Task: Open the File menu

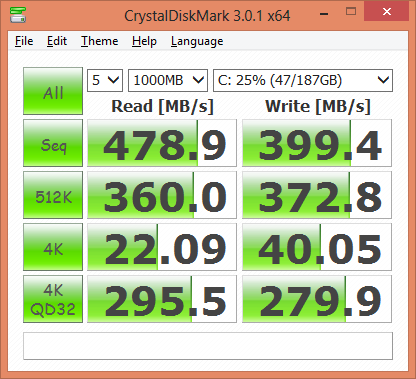Action: (24, 41)
